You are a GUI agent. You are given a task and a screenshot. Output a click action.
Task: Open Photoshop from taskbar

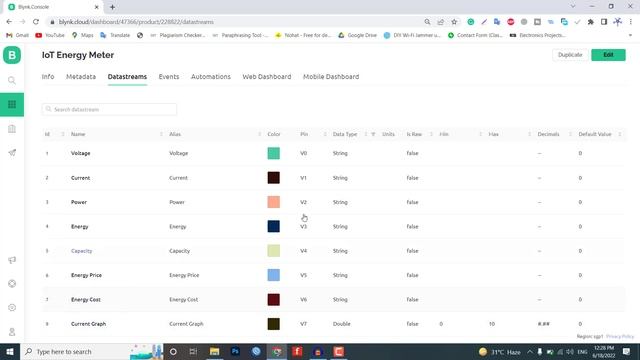[x=235, y=351]
